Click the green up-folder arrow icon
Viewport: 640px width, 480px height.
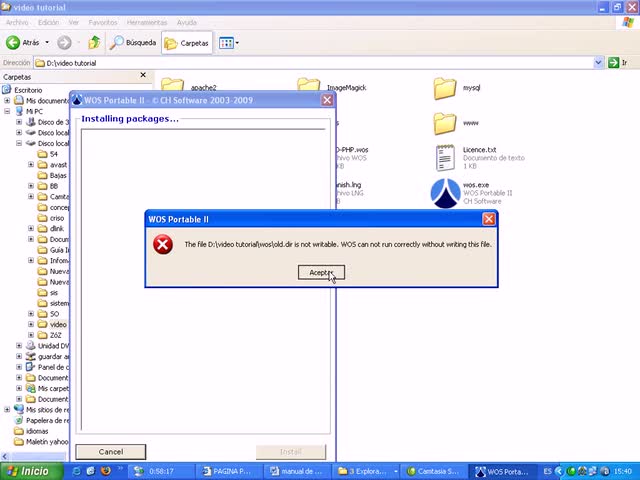[x=94, y=42]
